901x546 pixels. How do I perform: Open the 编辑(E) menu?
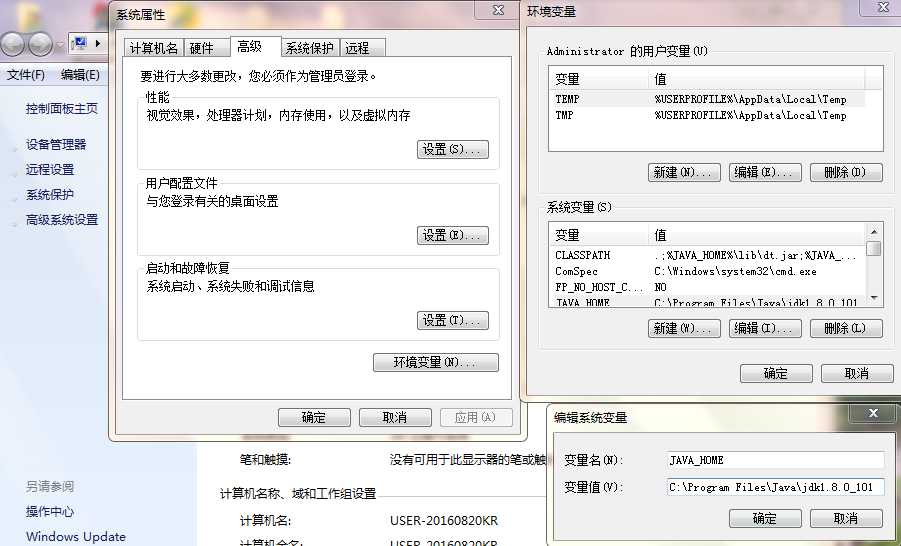click(80, 75)
